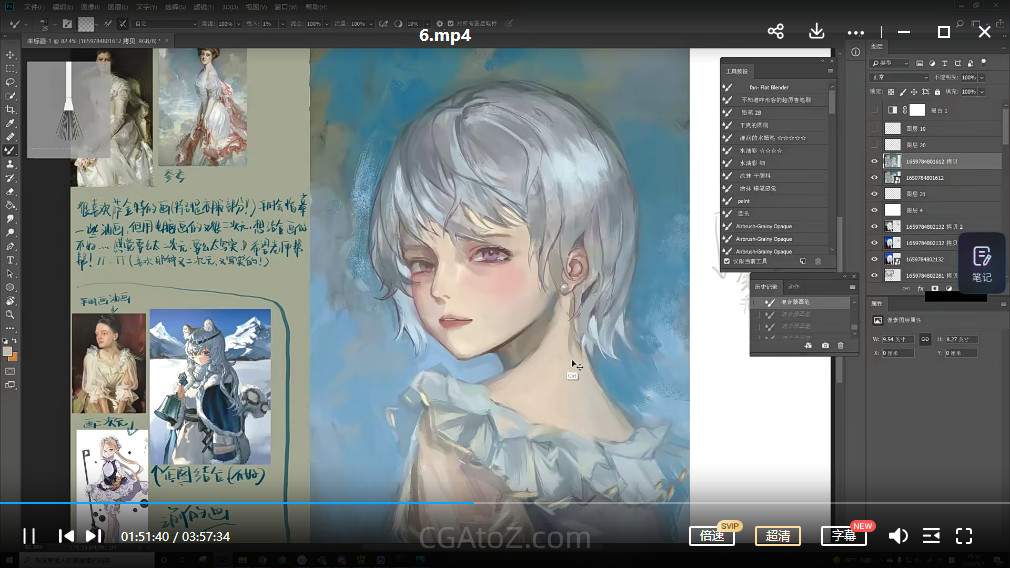Open the 笔记 notes button
Viewport: 1010px width, 568px height.
(981, 263)
